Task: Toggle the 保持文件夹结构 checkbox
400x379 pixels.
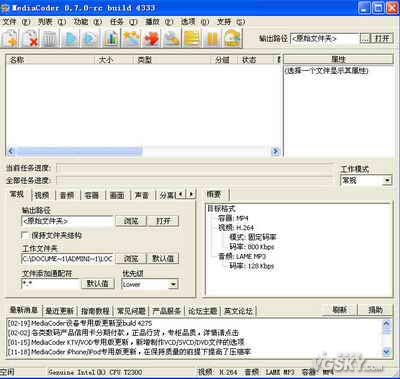Action: coord(25,235)
